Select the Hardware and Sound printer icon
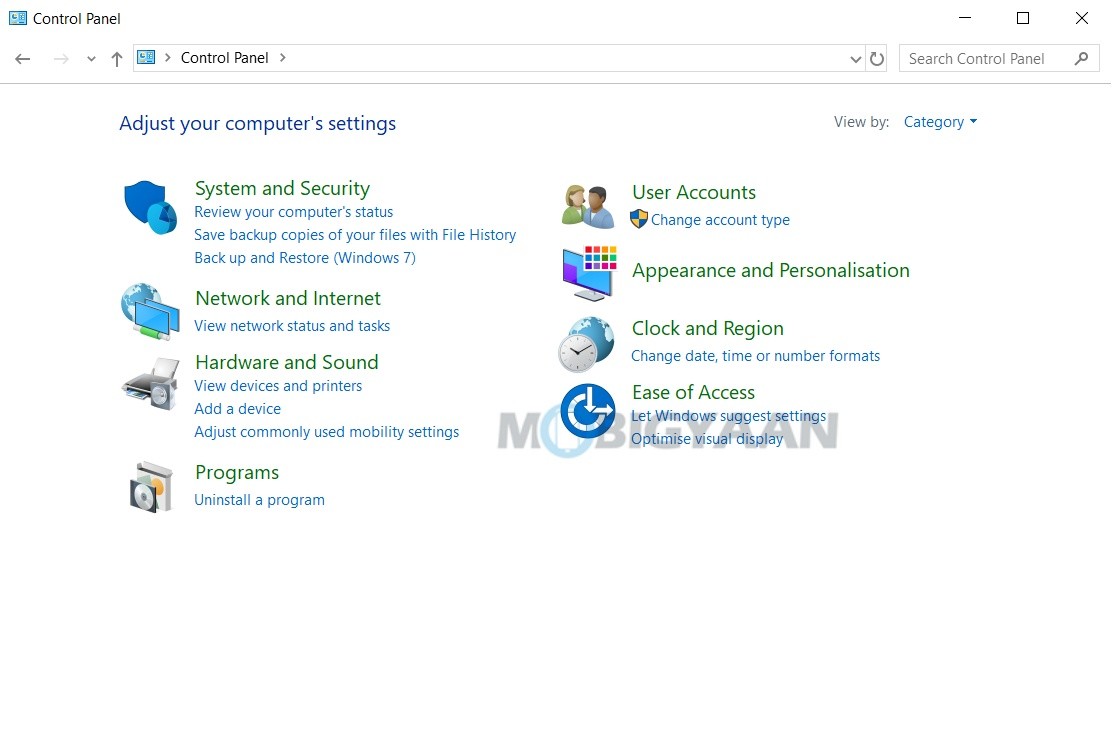Image resolution: width=1112 pixels, height=740 pixels. (149, 383)
